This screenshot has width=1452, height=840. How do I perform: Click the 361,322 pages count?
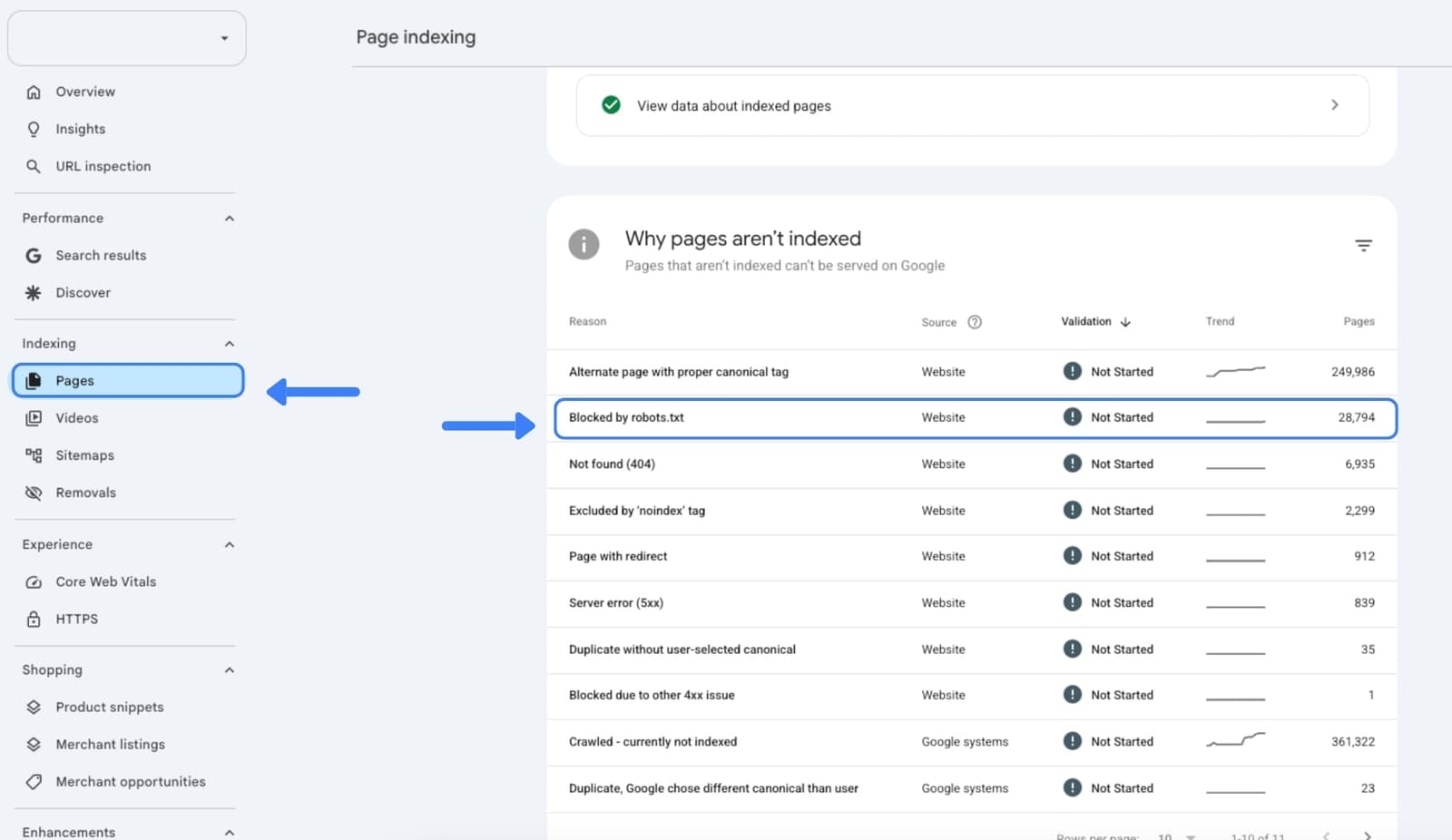[1352, 742]
